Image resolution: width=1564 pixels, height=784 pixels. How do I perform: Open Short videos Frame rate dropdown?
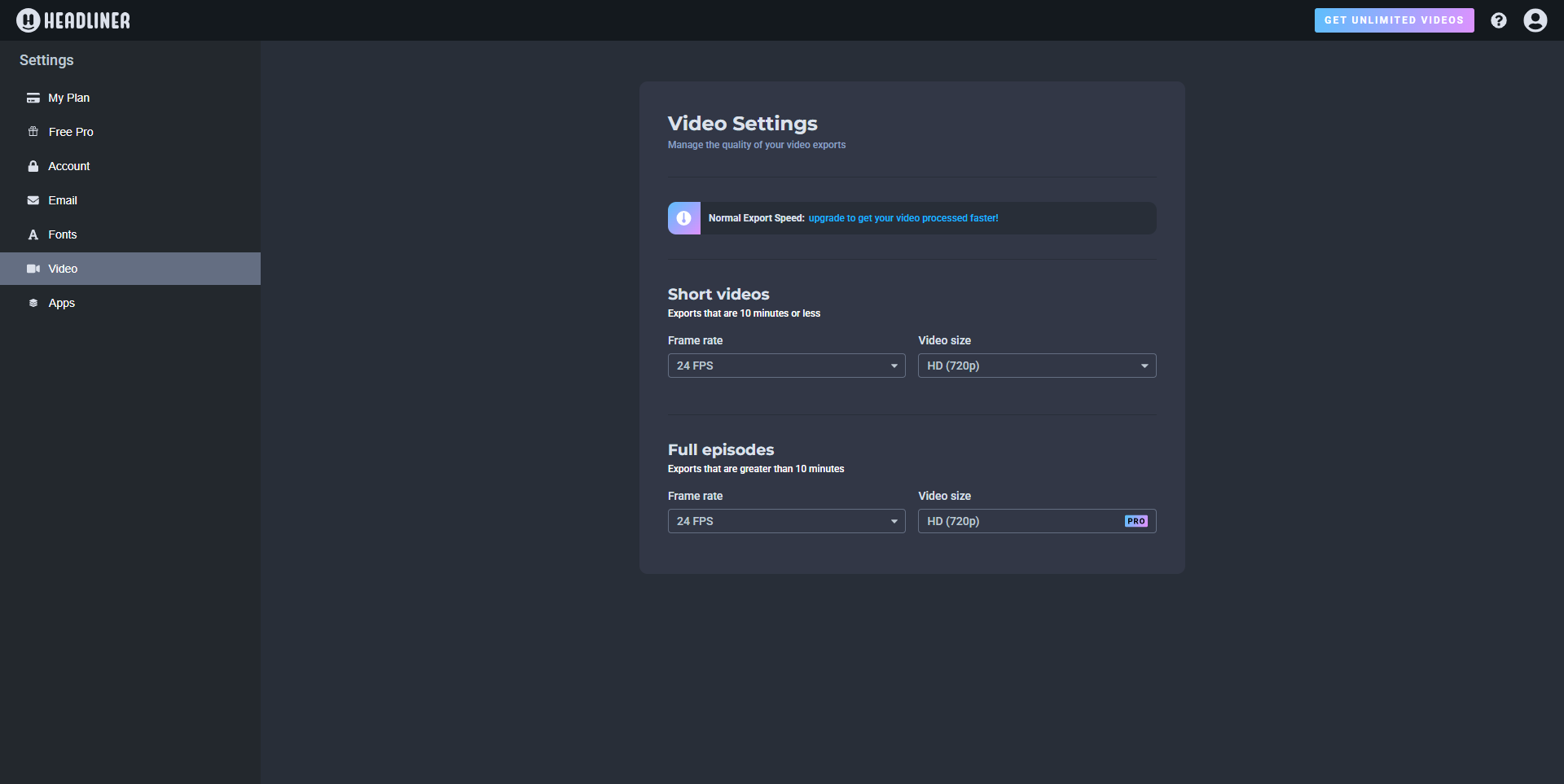pyautogui.click(x=786, y=366)
